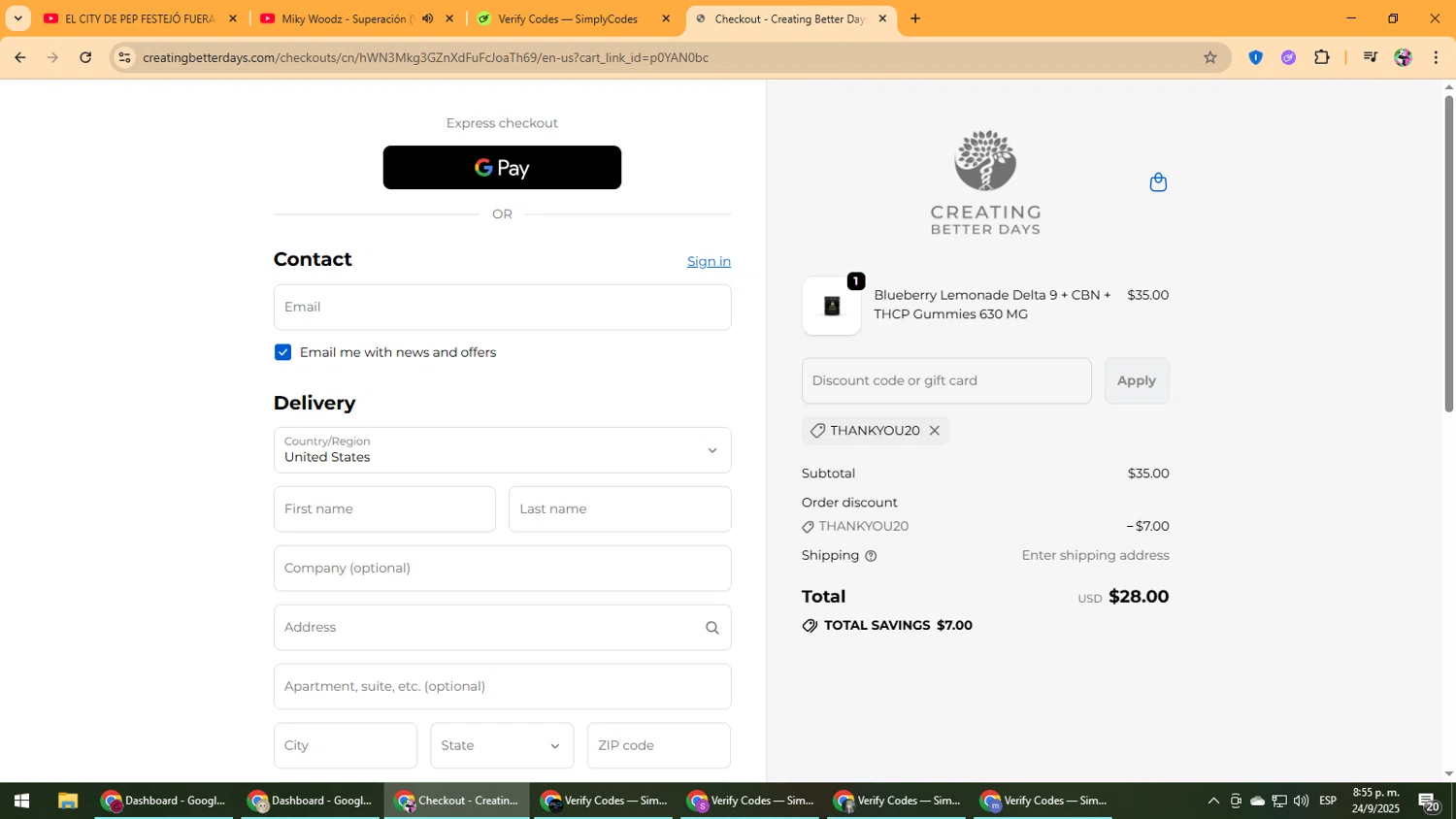This screenshot has width=1456, height=819.
Task: Expand the Country/Region dropdown
Action: (x=502, y=450)
